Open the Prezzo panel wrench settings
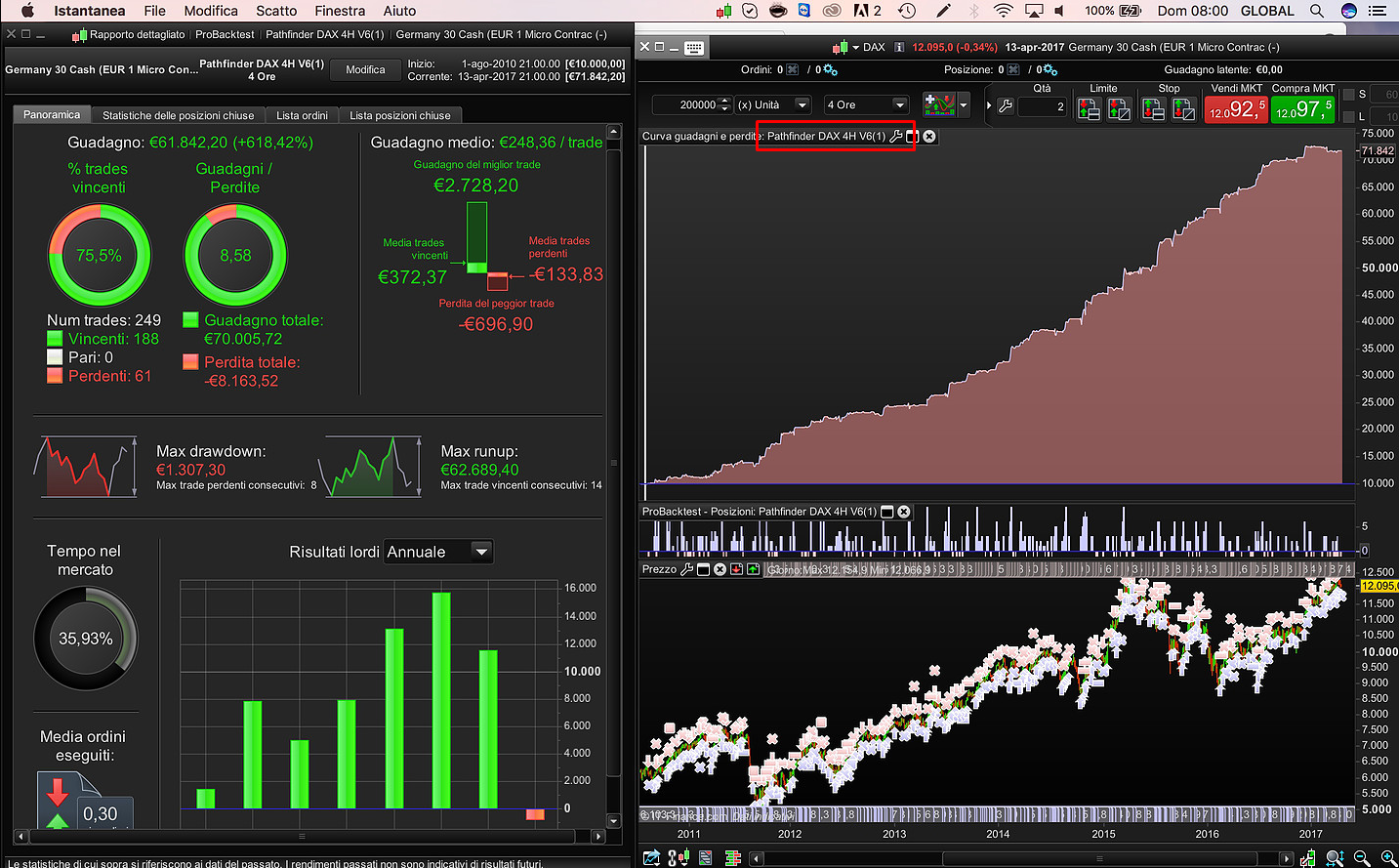Image resolution: width=1399 pixels, height=868 pixels. [686, 569]
